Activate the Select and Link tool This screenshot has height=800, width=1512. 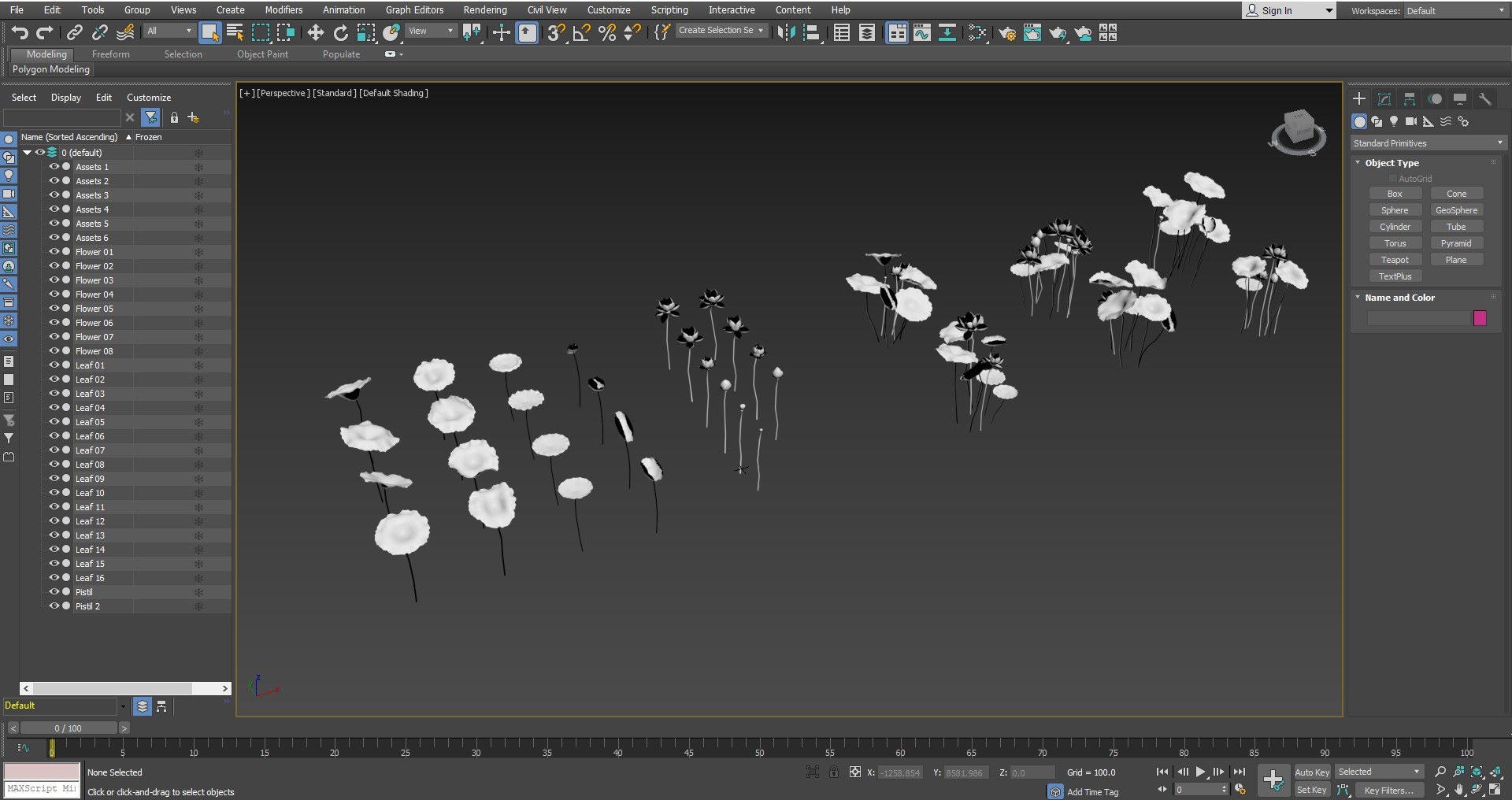point(75,32)
